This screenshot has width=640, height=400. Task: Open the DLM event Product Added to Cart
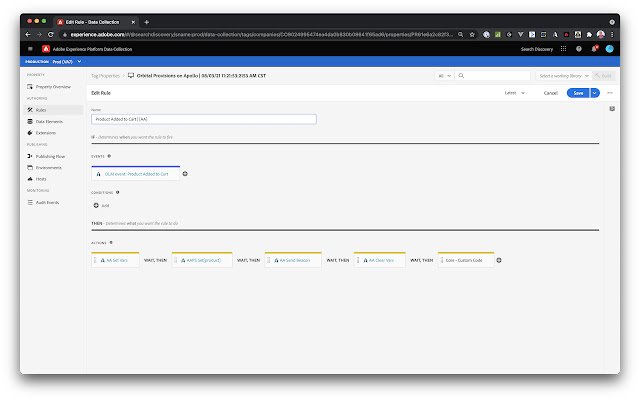tap(136, 174)
